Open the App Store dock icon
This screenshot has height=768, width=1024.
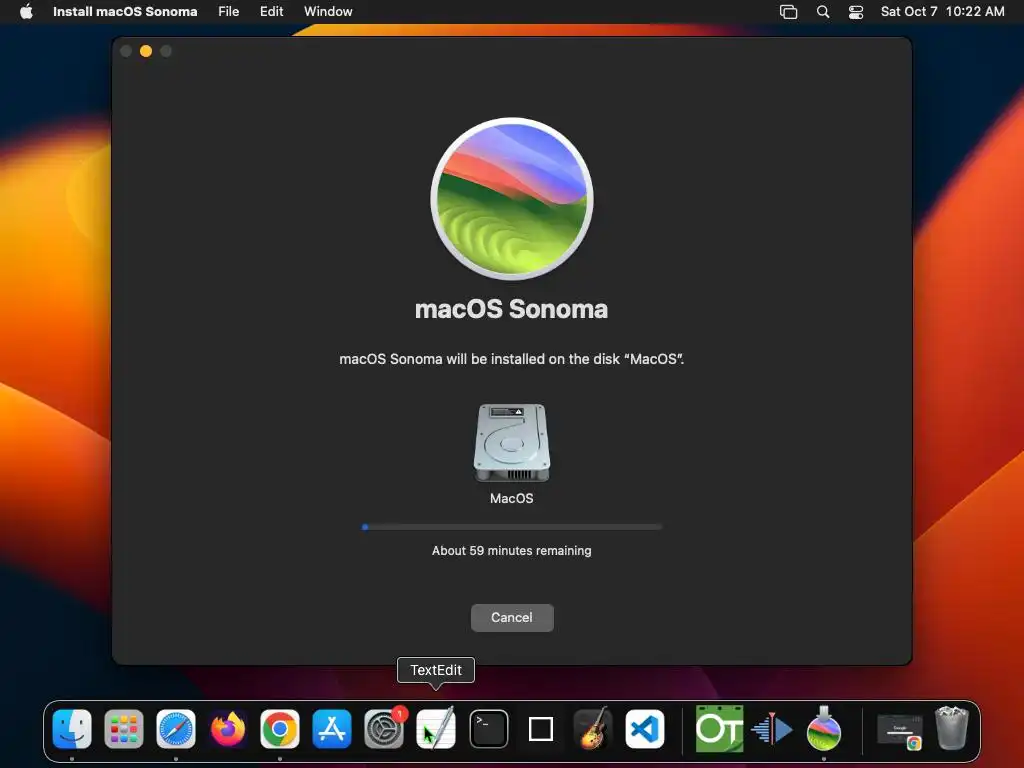tap(332, 728)
